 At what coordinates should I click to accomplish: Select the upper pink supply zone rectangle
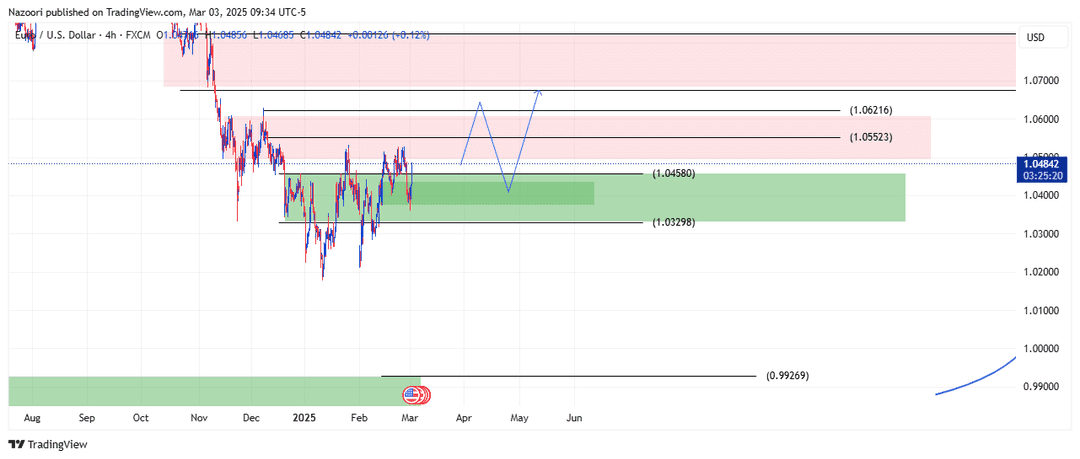point(590,62)
